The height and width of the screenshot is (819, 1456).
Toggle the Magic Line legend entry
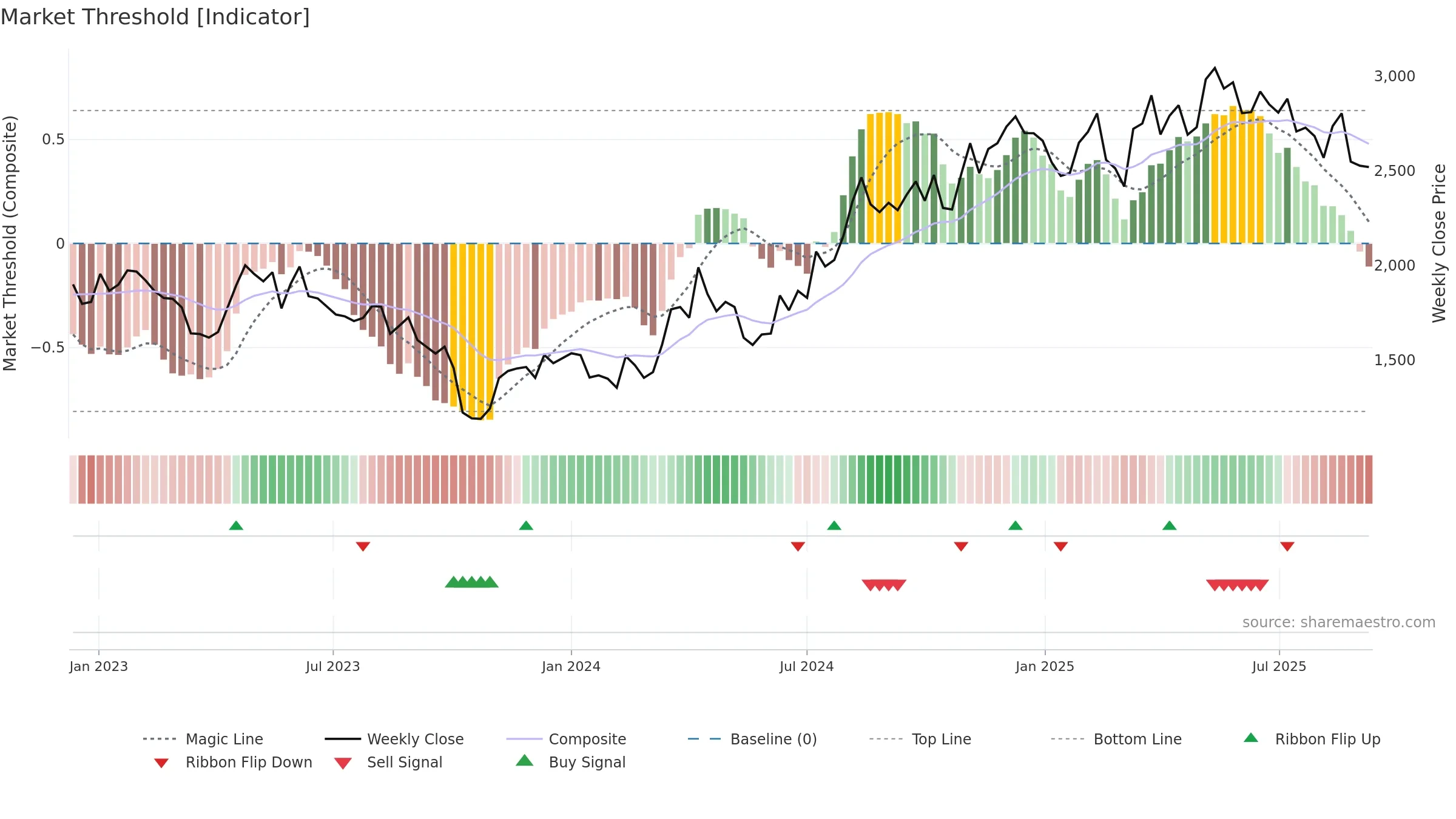point(203,739)
